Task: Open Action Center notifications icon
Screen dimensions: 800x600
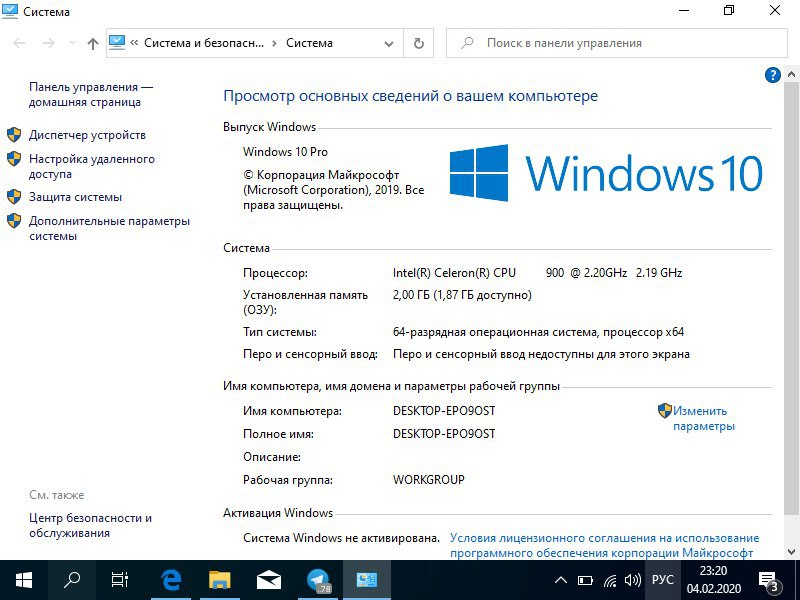Action: pyautogui.click(x=769, y=580)
